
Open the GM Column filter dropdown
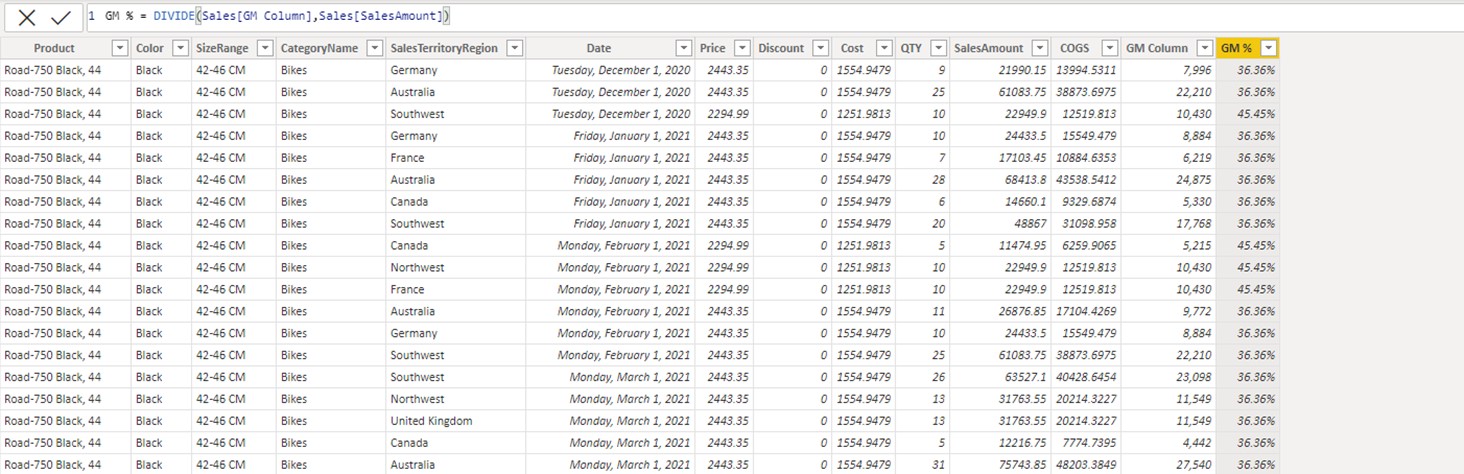point(1205,48)
